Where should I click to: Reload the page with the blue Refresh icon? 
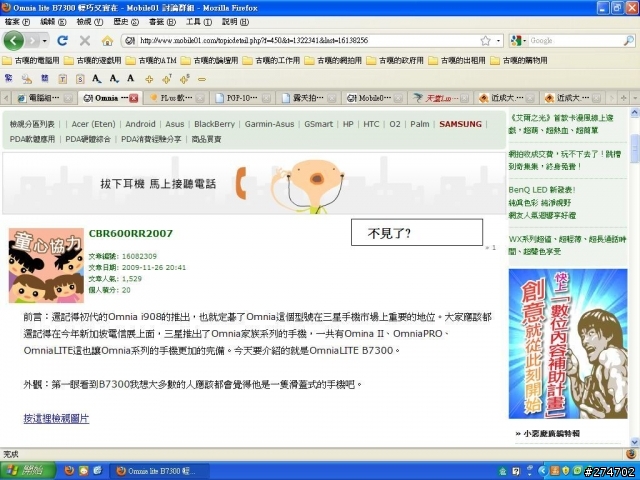click(x=62, y=40)
